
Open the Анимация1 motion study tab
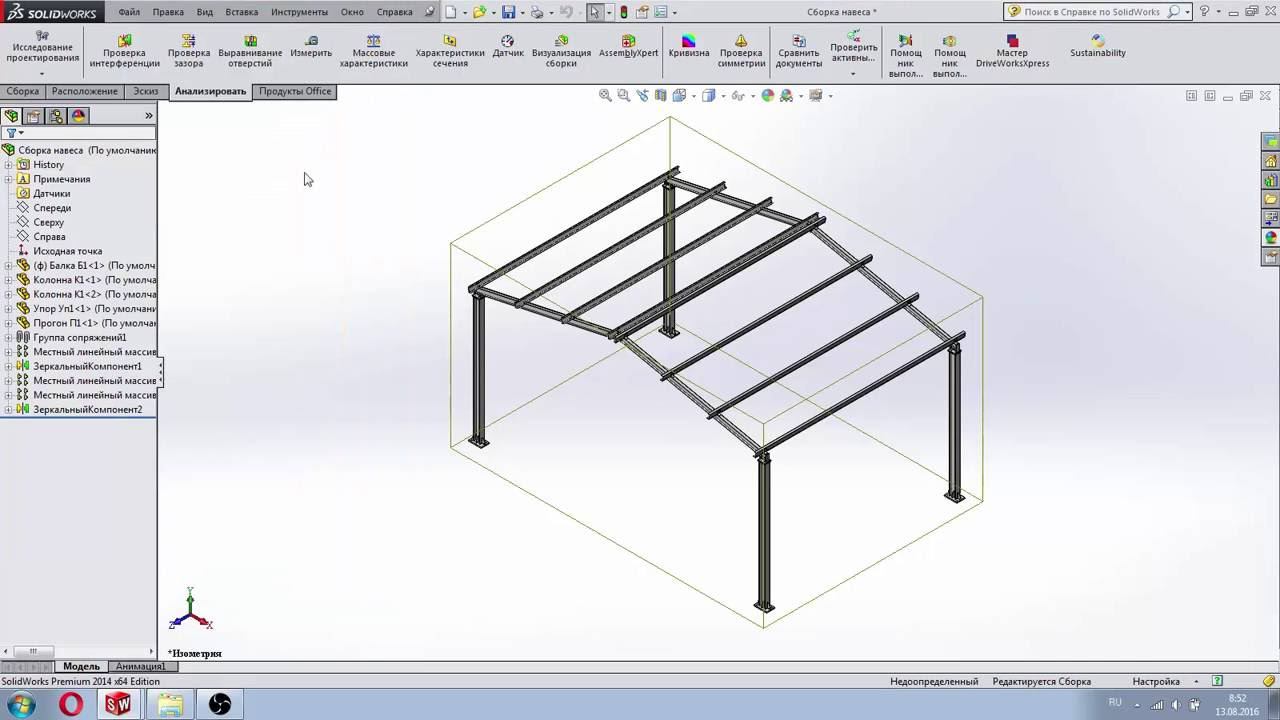140,666
